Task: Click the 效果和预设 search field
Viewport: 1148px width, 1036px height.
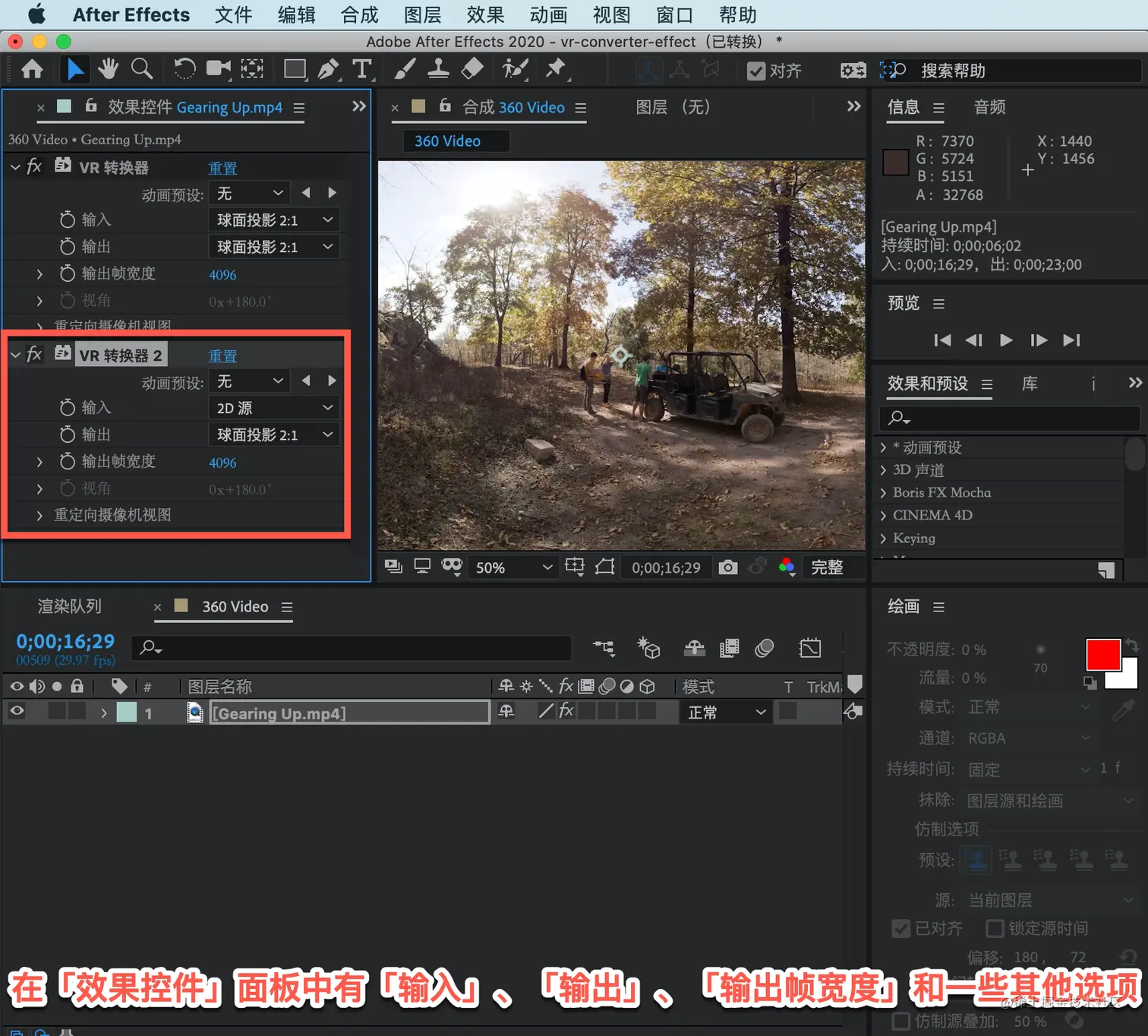Action: pos(1009,418)
